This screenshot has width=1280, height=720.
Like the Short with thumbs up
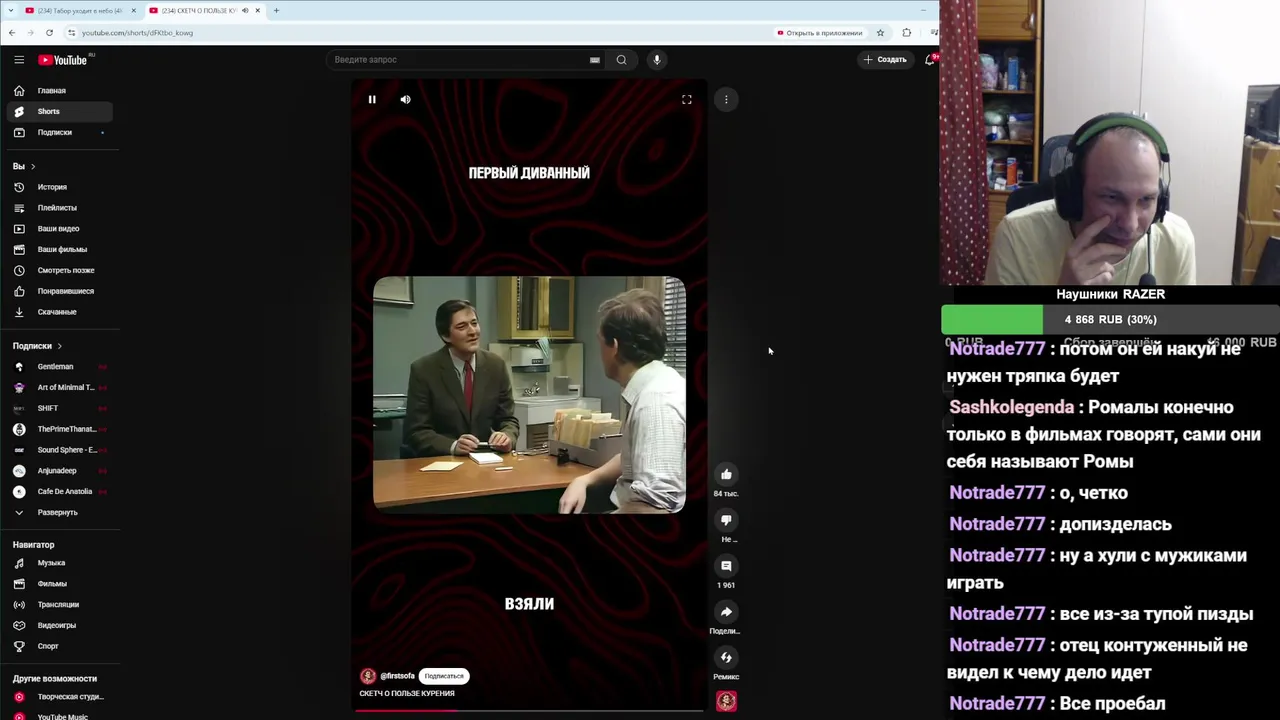pos(726,474)
